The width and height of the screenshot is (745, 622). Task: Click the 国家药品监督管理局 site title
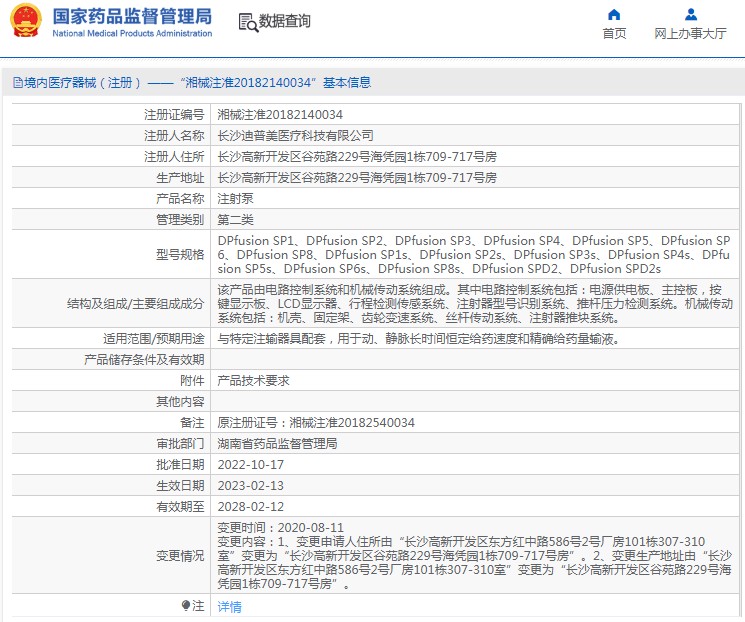coord(131,16)
